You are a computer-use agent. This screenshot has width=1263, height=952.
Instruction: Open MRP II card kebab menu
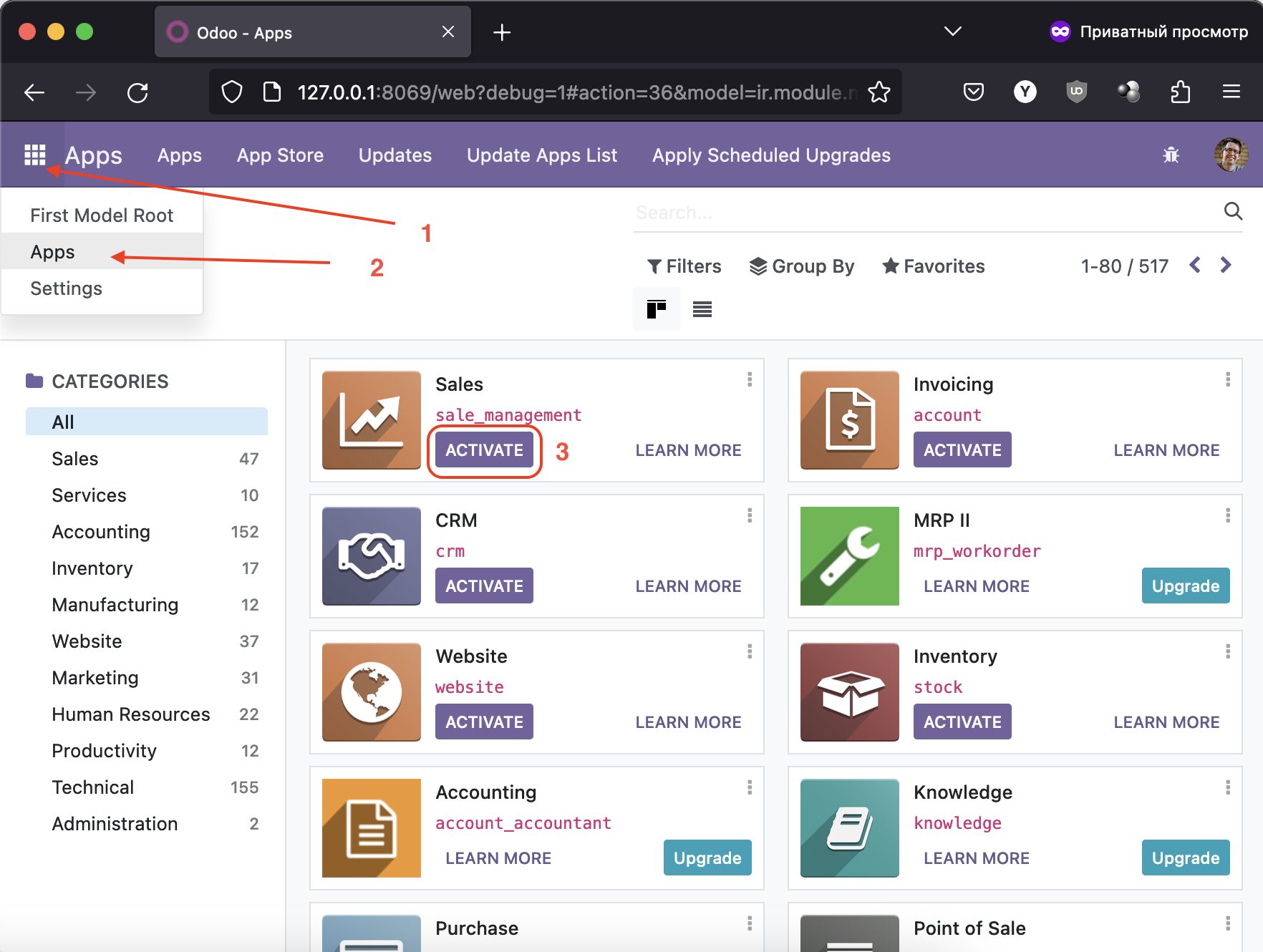tap(1228, 515)
